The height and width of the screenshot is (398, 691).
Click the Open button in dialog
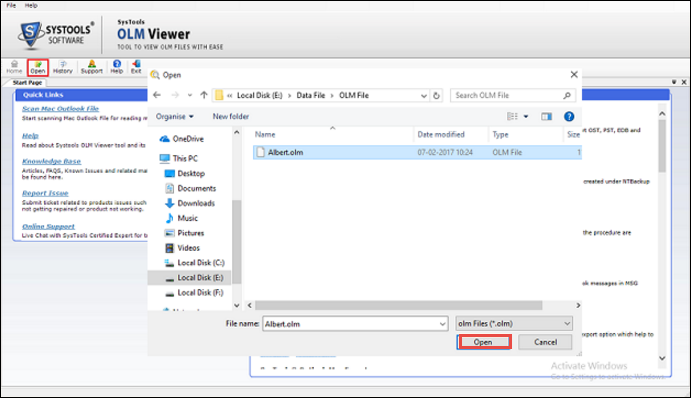(x=483, y=342)
